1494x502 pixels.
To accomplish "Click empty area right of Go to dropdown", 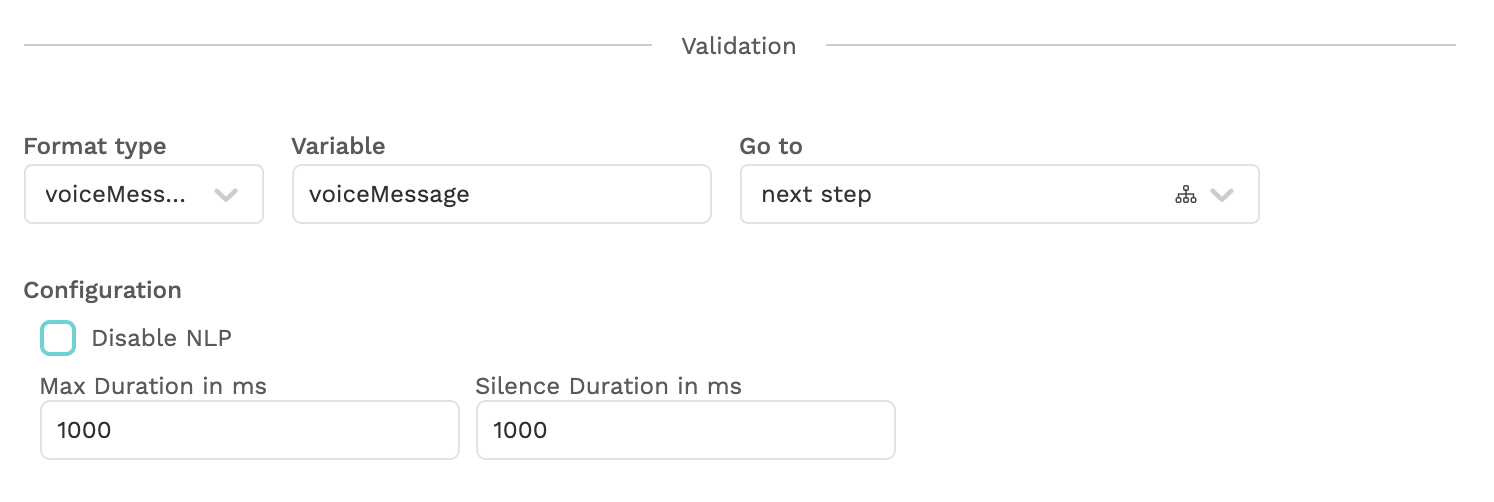I will (x=1370, y=194).
